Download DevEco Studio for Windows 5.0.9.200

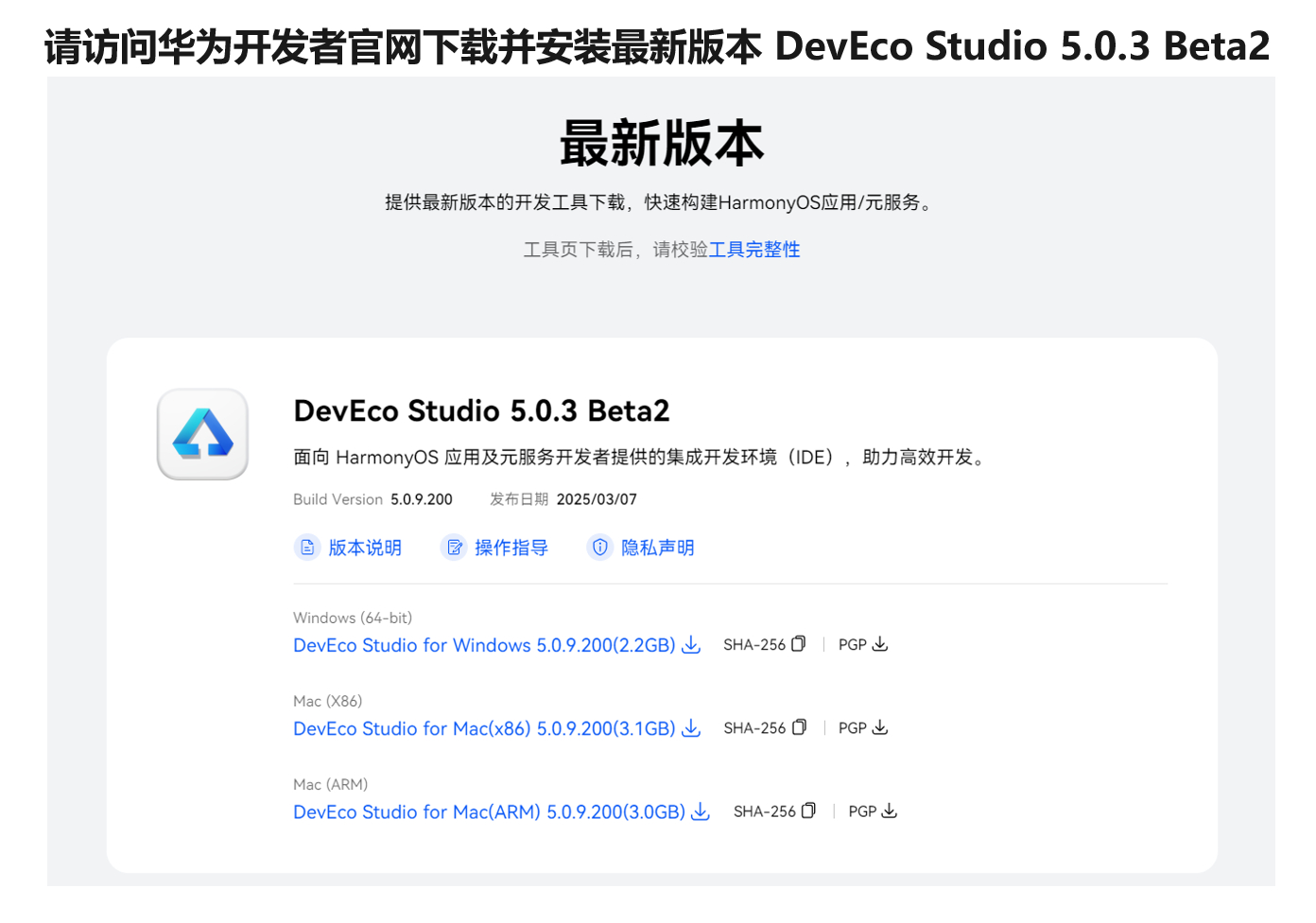coord(484,645)
